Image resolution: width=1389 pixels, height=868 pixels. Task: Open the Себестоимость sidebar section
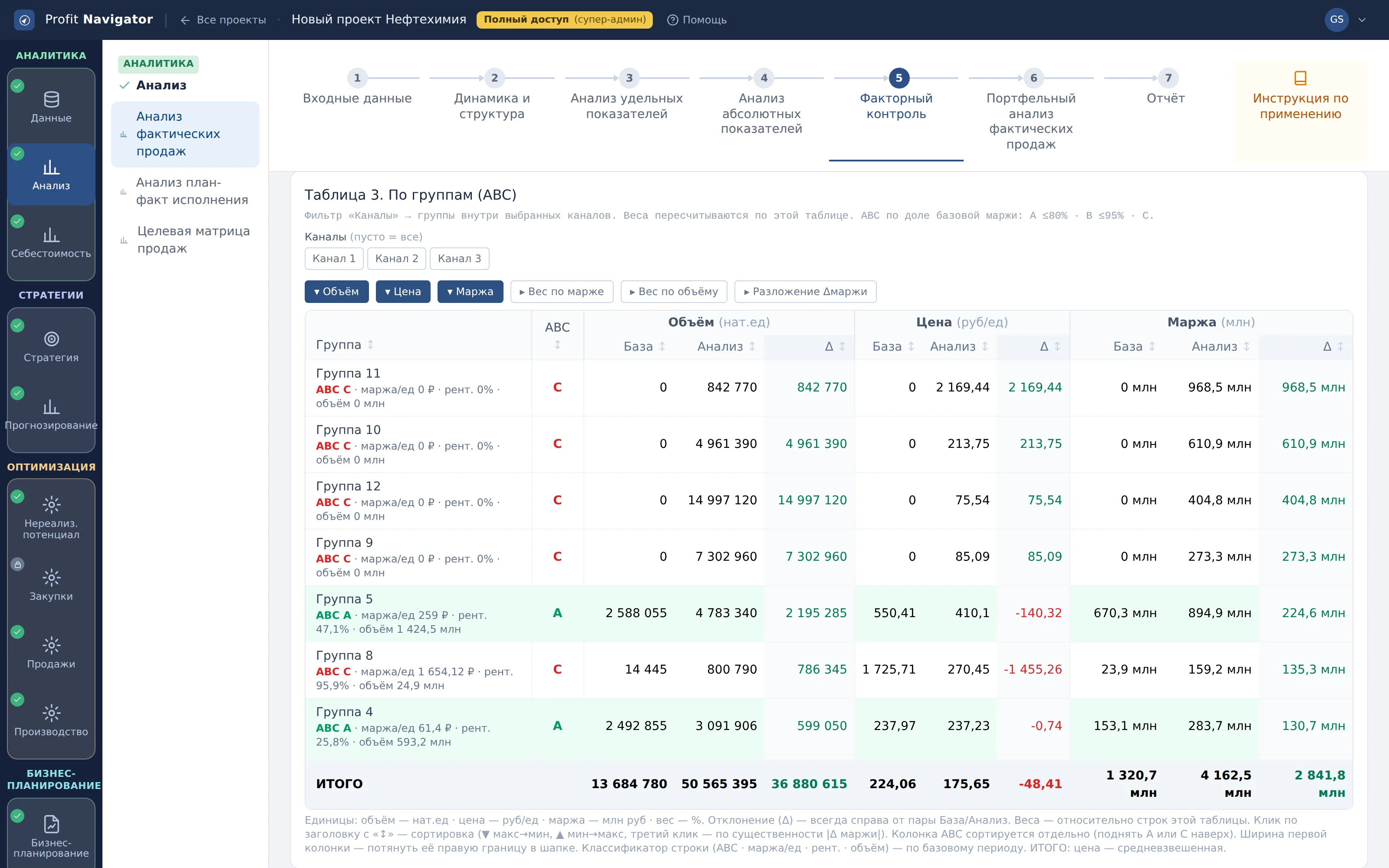[51, 243]
